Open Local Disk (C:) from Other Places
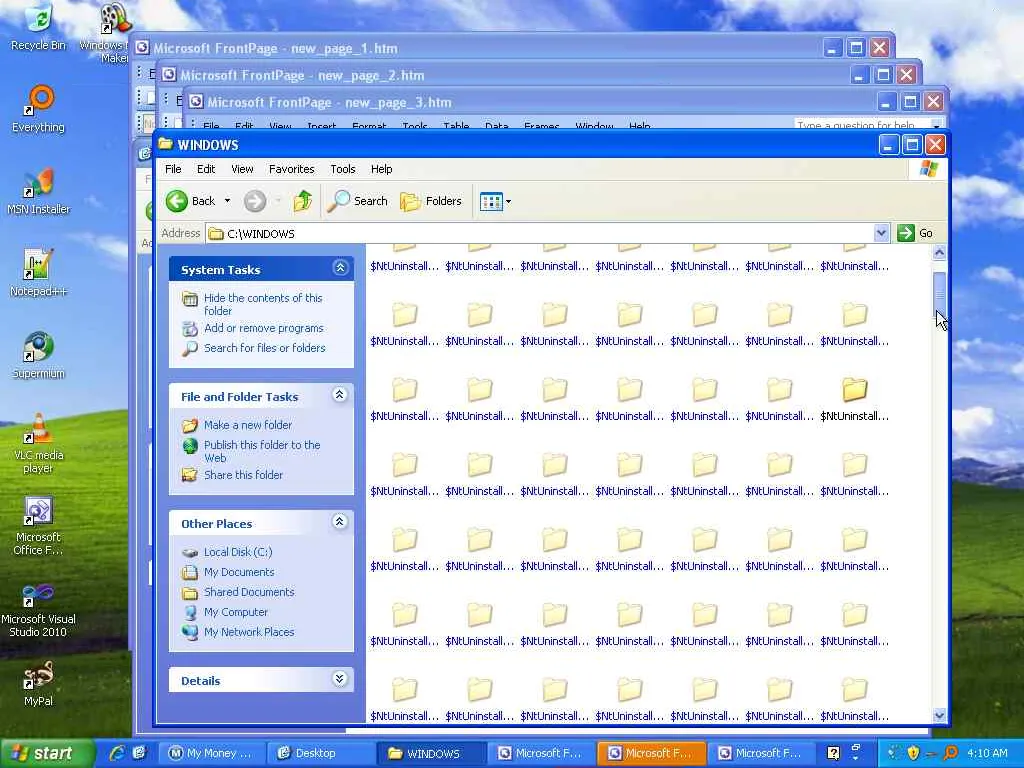 [x=238, y=552]
